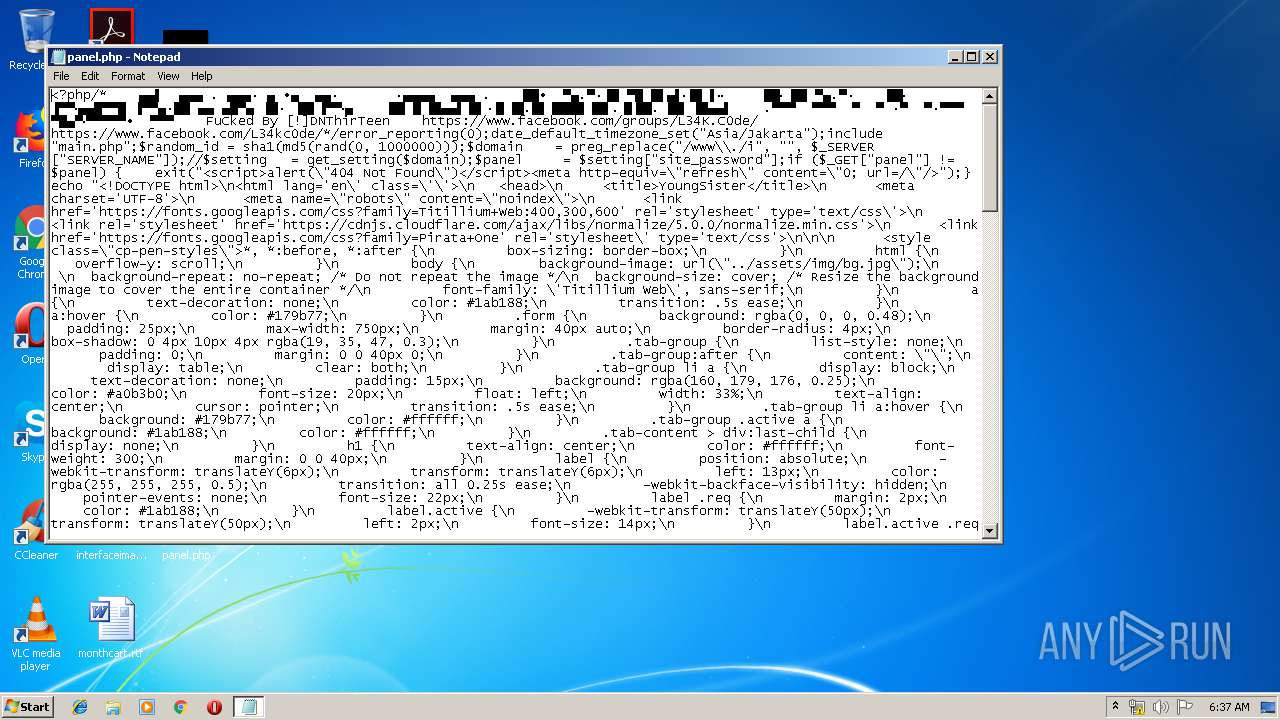Open the Start menu
Viewport: 1280px width, 720px height.
[x=27, y=707]
